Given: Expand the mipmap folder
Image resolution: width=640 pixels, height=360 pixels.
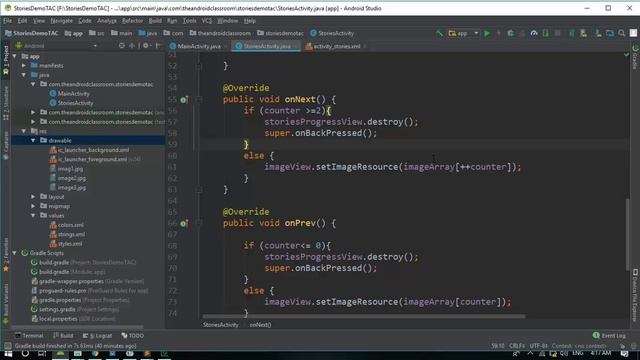Looking at the screenshot, I should click(33, 206).
